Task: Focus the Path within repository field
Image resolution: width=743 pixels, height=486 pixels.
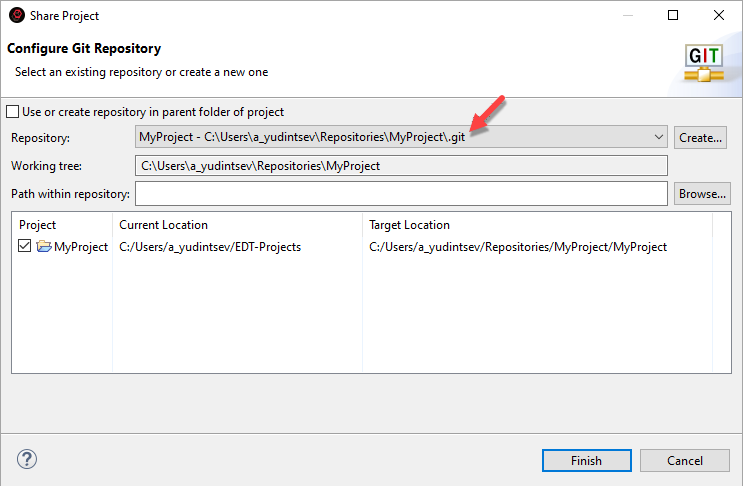Action: [x=400, y=193]
